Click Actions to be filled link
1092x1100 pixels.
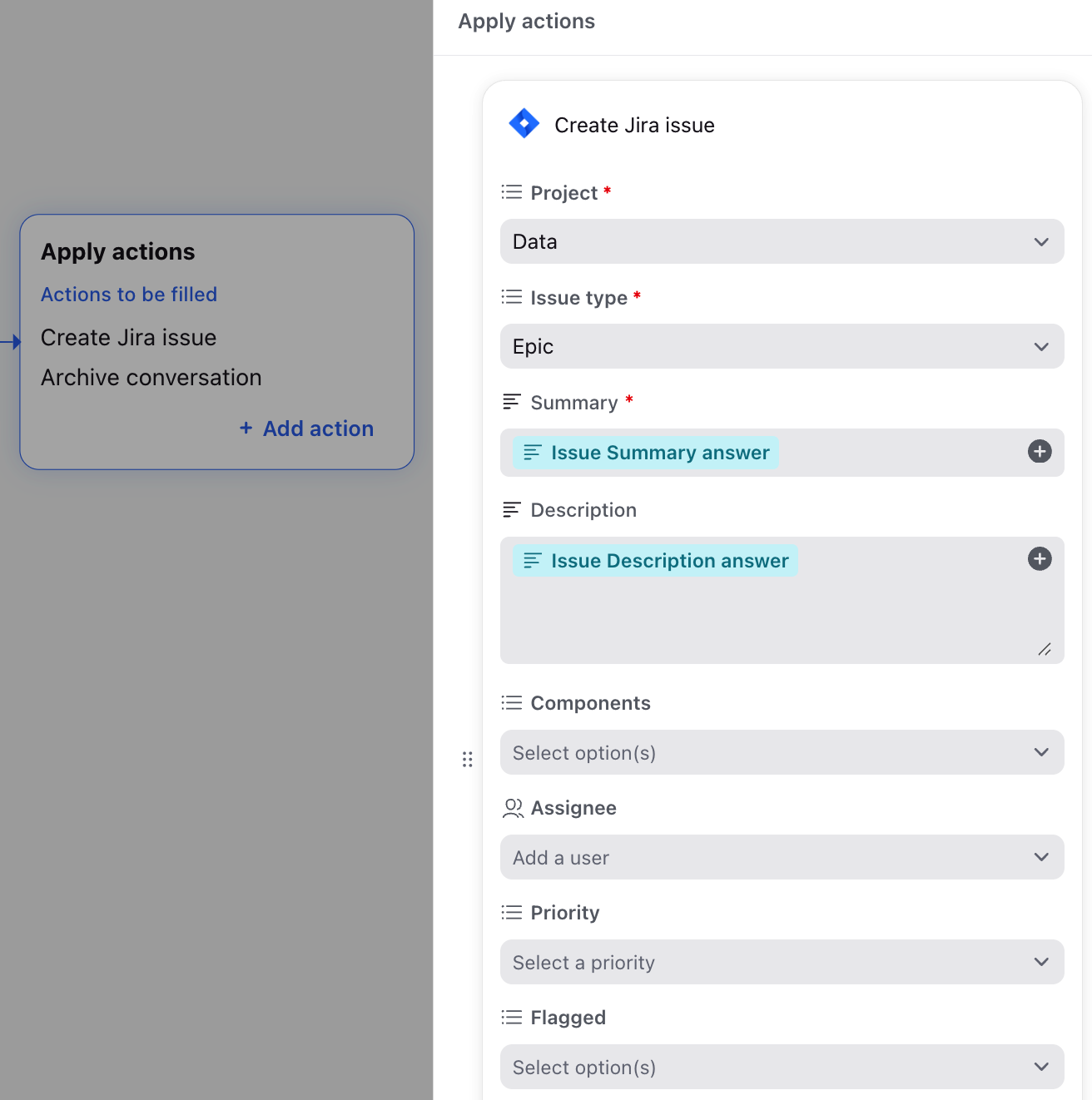(x=129, y=295)
